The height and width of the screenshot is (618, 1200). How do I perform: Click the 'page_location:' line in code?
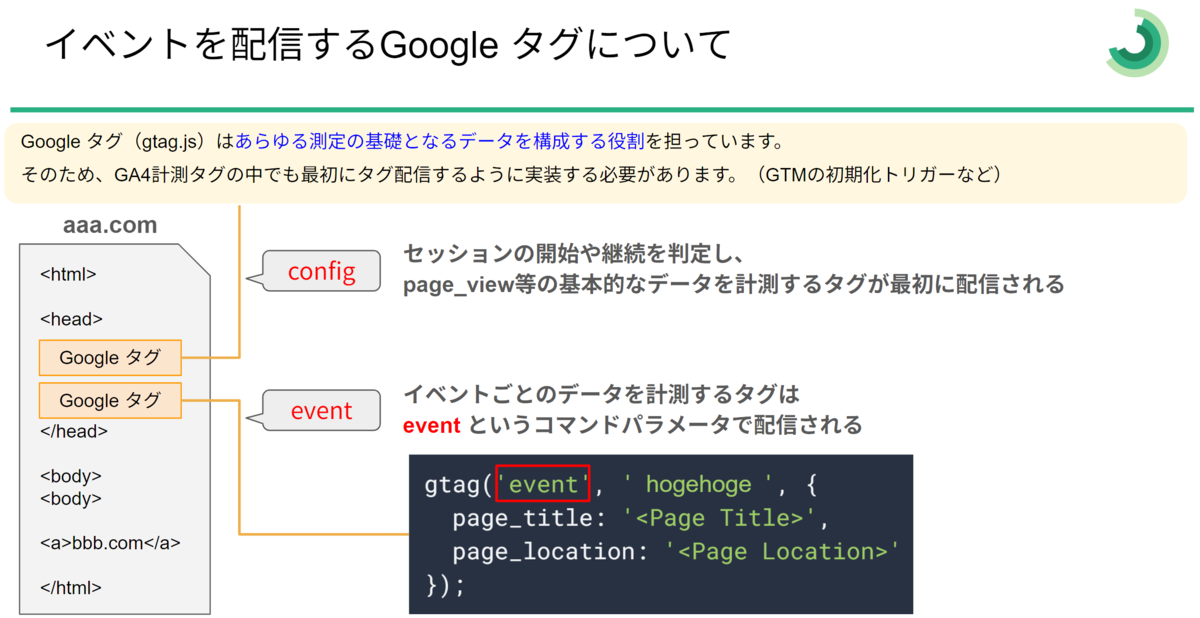point(675,551)
